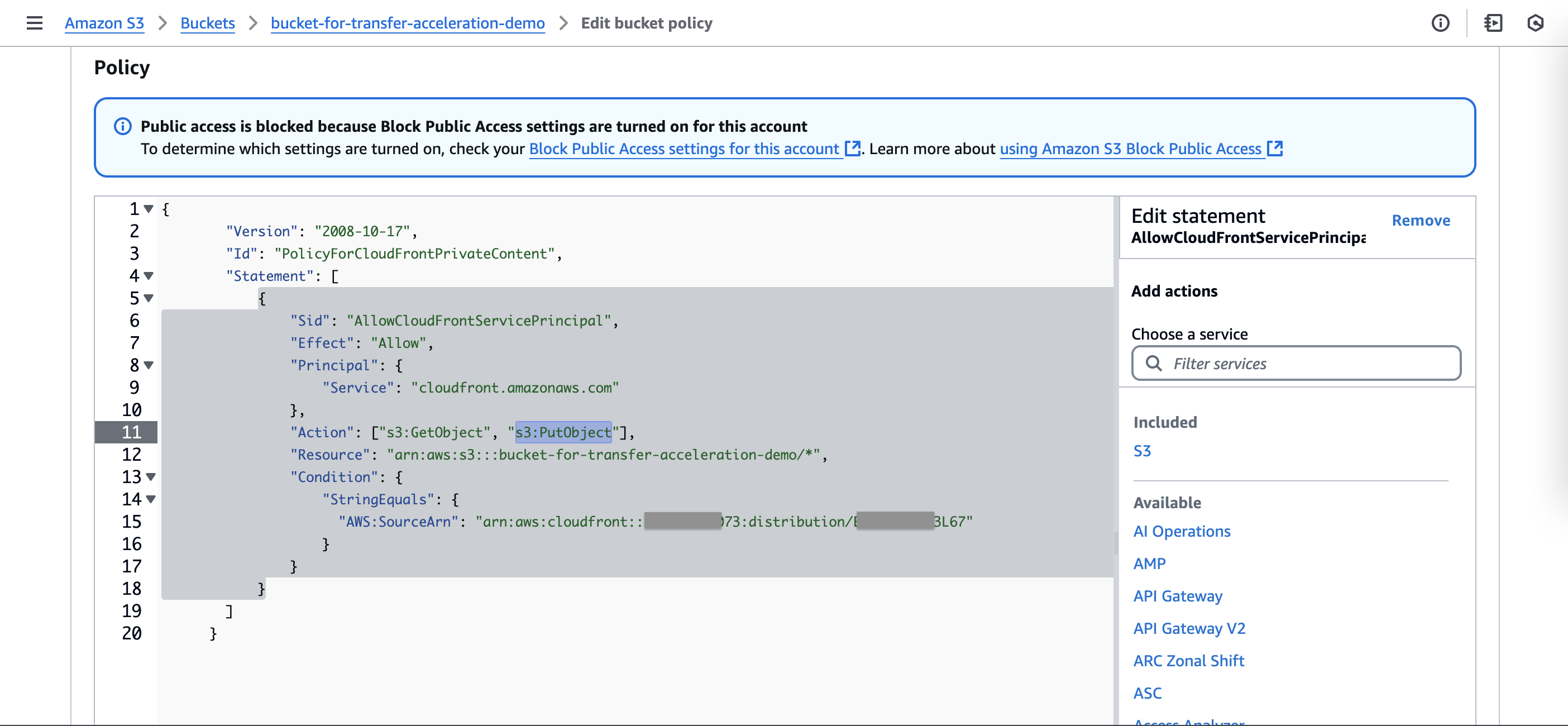This screenshot has width=1568, height=726.
Task: Click the external link icon after Block Public Access settings
Action: pyautogui.click(x=853, y=149)
